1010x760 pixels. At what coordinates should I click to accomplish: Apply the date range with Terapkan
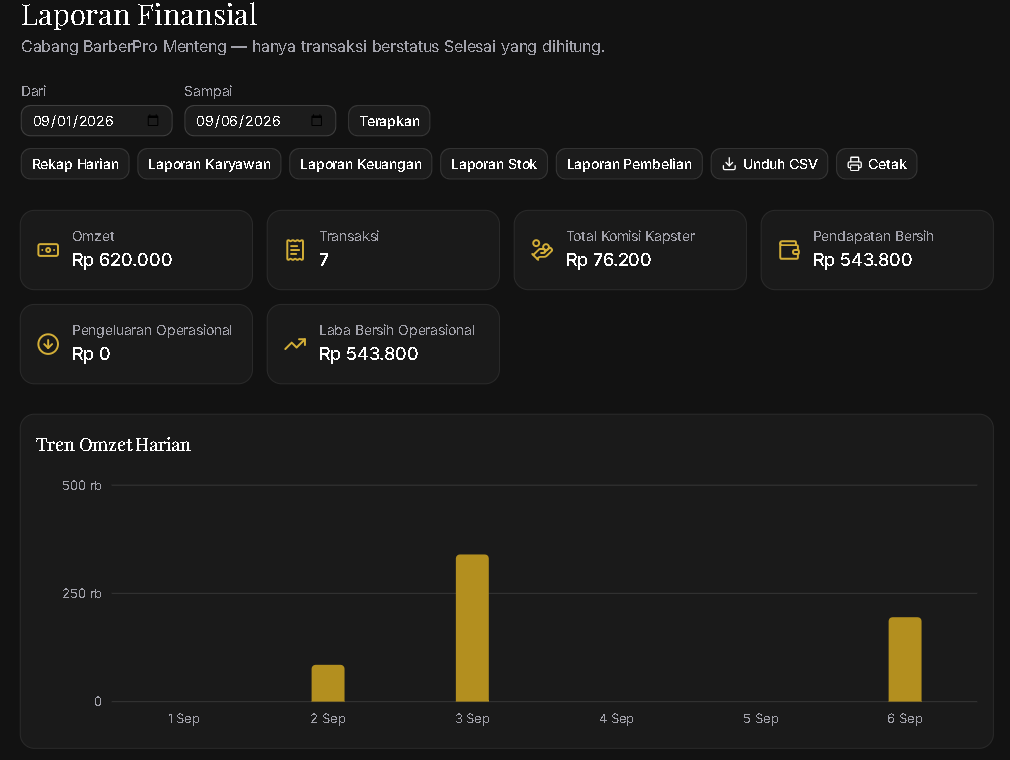click(x=389, y=120)
